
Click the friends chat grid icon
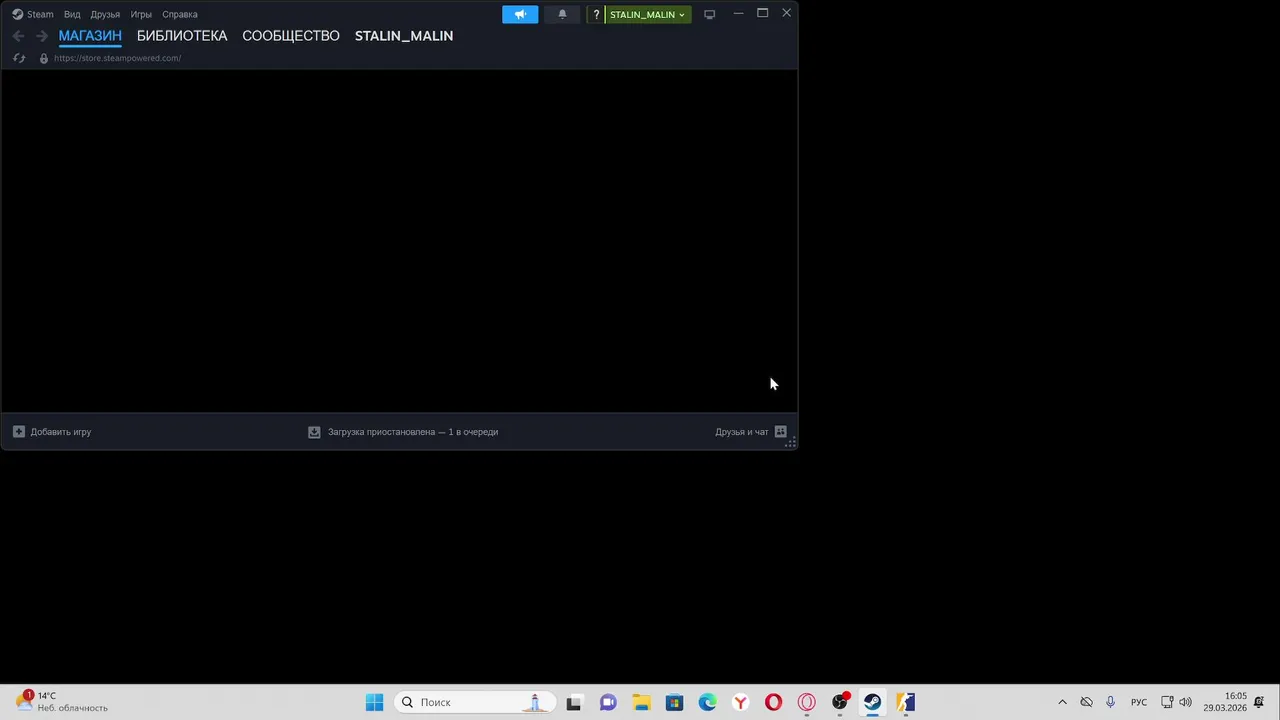point(781,432)
